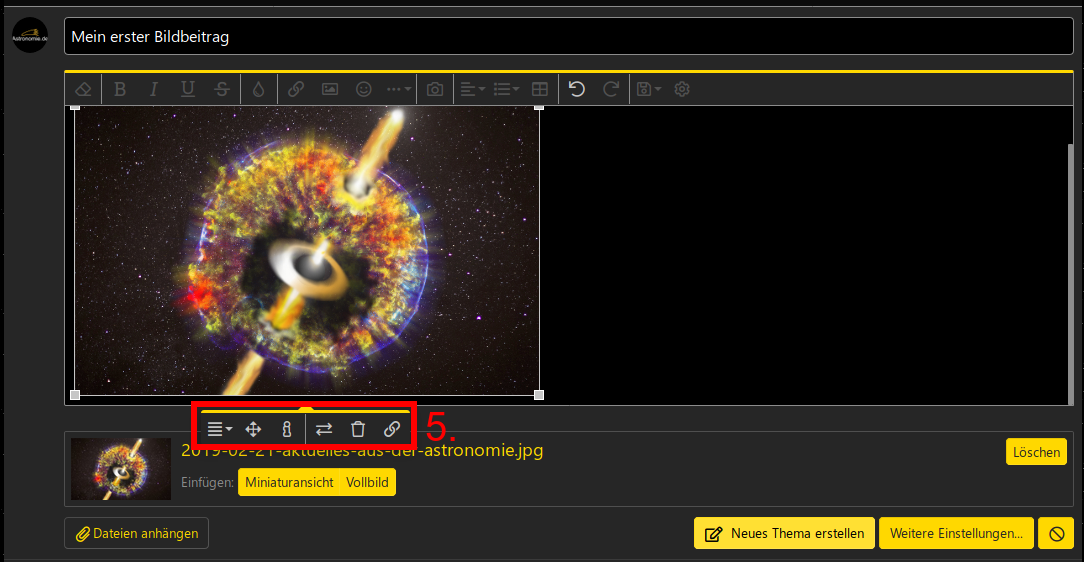Click the yellow cancel circle-slash button
The width and height of the screenshot is (1084, 562).
(1056, 534)
